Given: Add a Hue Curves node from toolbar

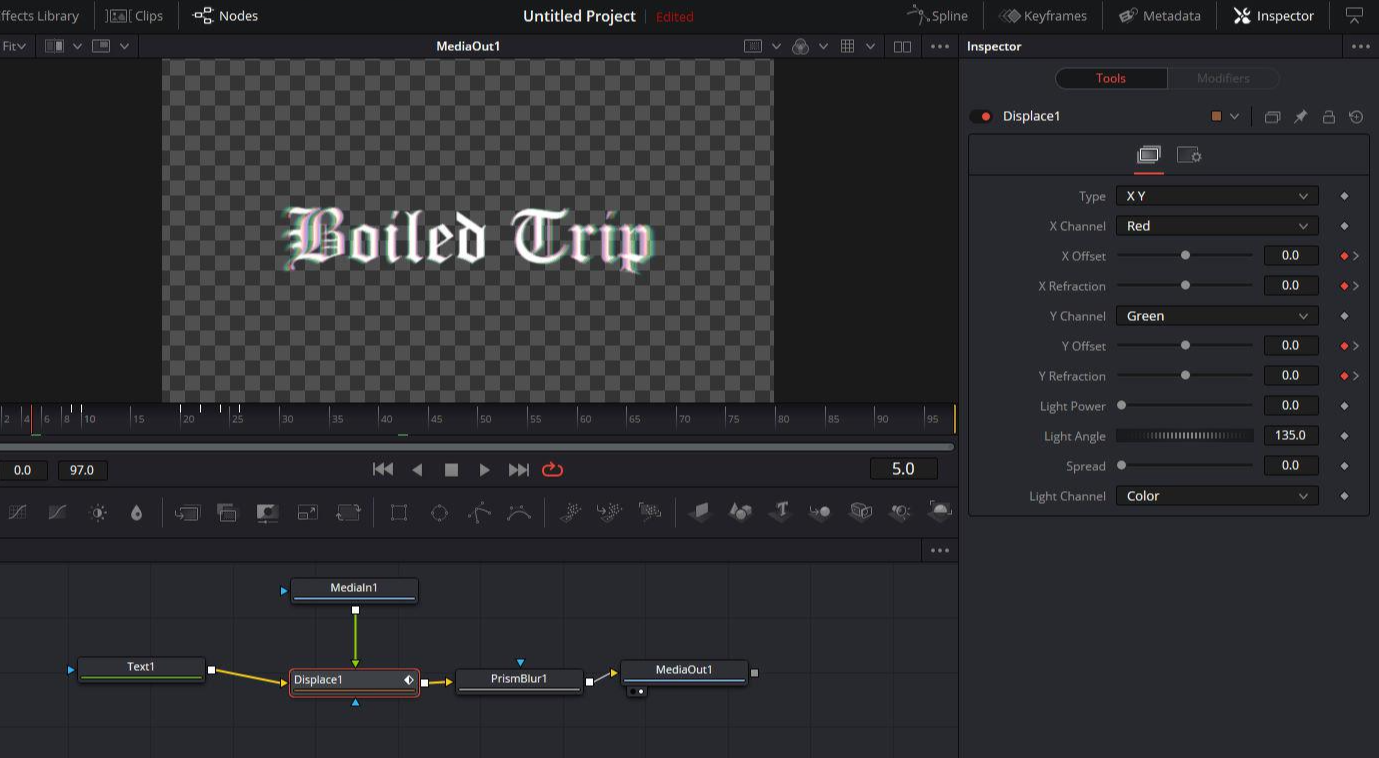Looking at the screenshot, I should click(x=58, y=512).
